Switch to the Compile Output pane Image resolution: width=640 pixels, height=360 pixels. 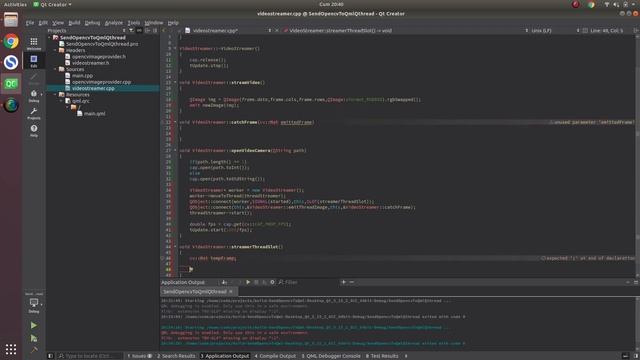pos(275,356)
